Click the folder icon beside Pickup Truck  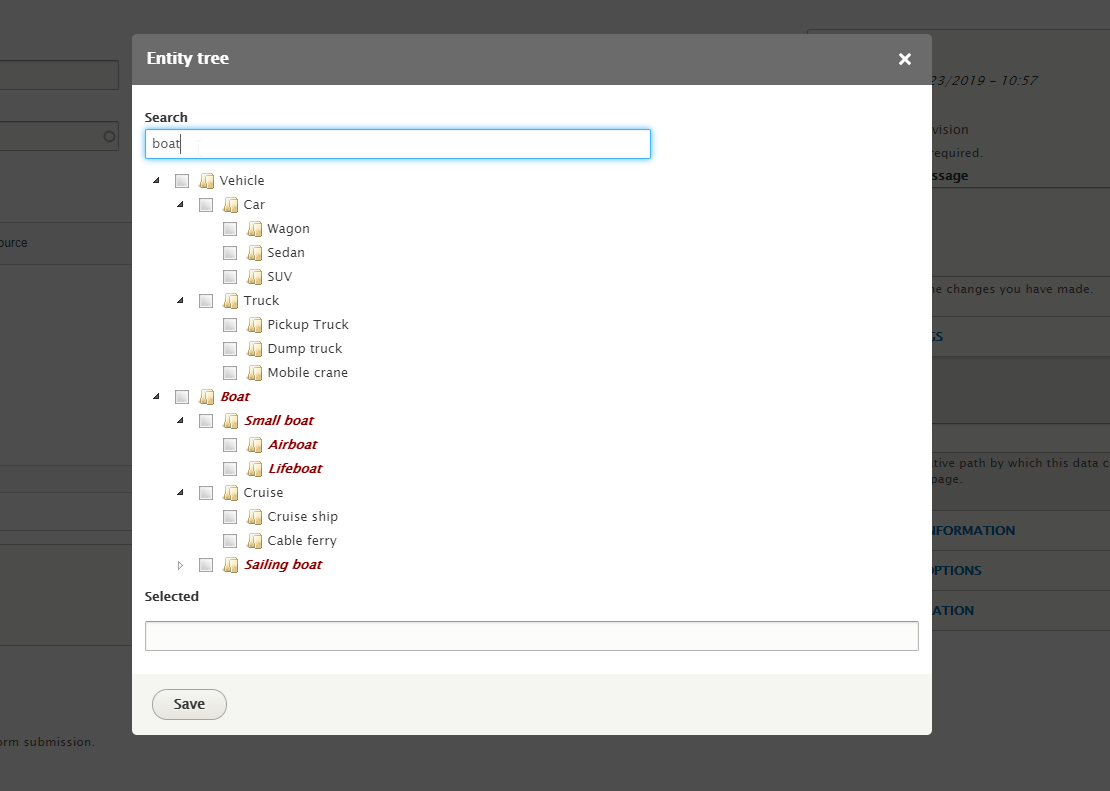click(x=255, y=325)
